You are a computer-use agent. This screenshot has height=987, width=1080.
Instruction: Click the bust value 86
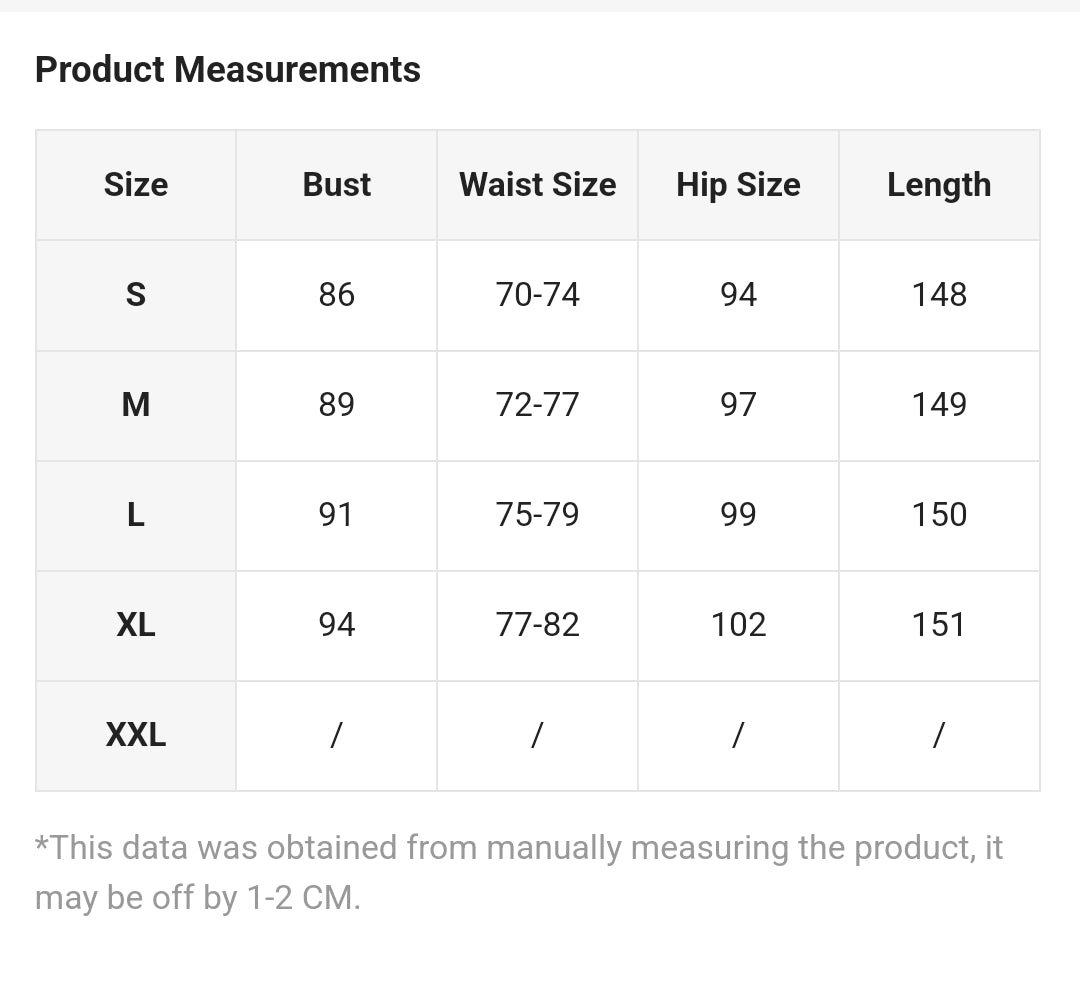click(337, 295)
